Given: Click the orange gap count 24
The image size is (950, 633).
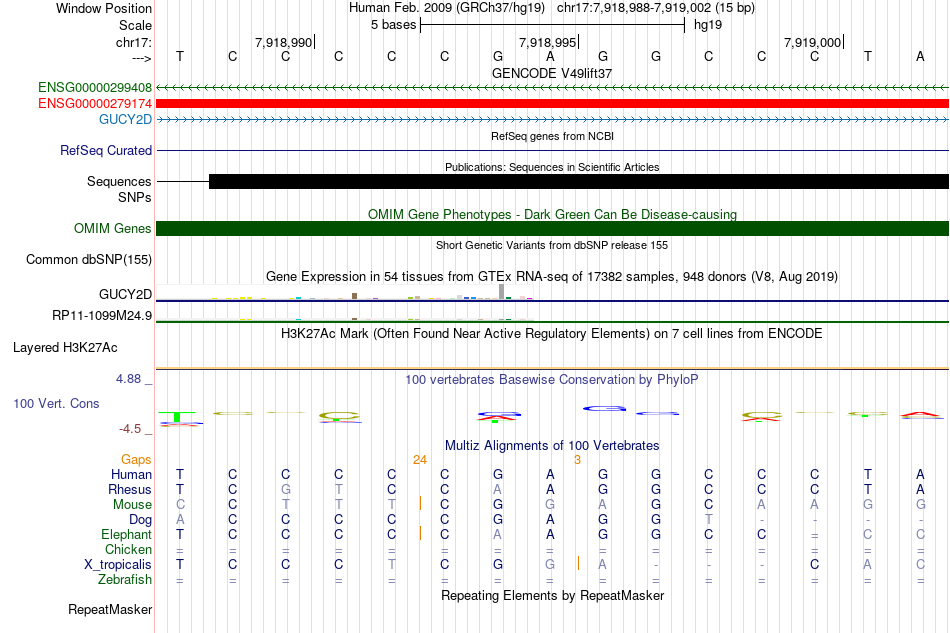Looking at the screenshot, I should pos(420,460).
